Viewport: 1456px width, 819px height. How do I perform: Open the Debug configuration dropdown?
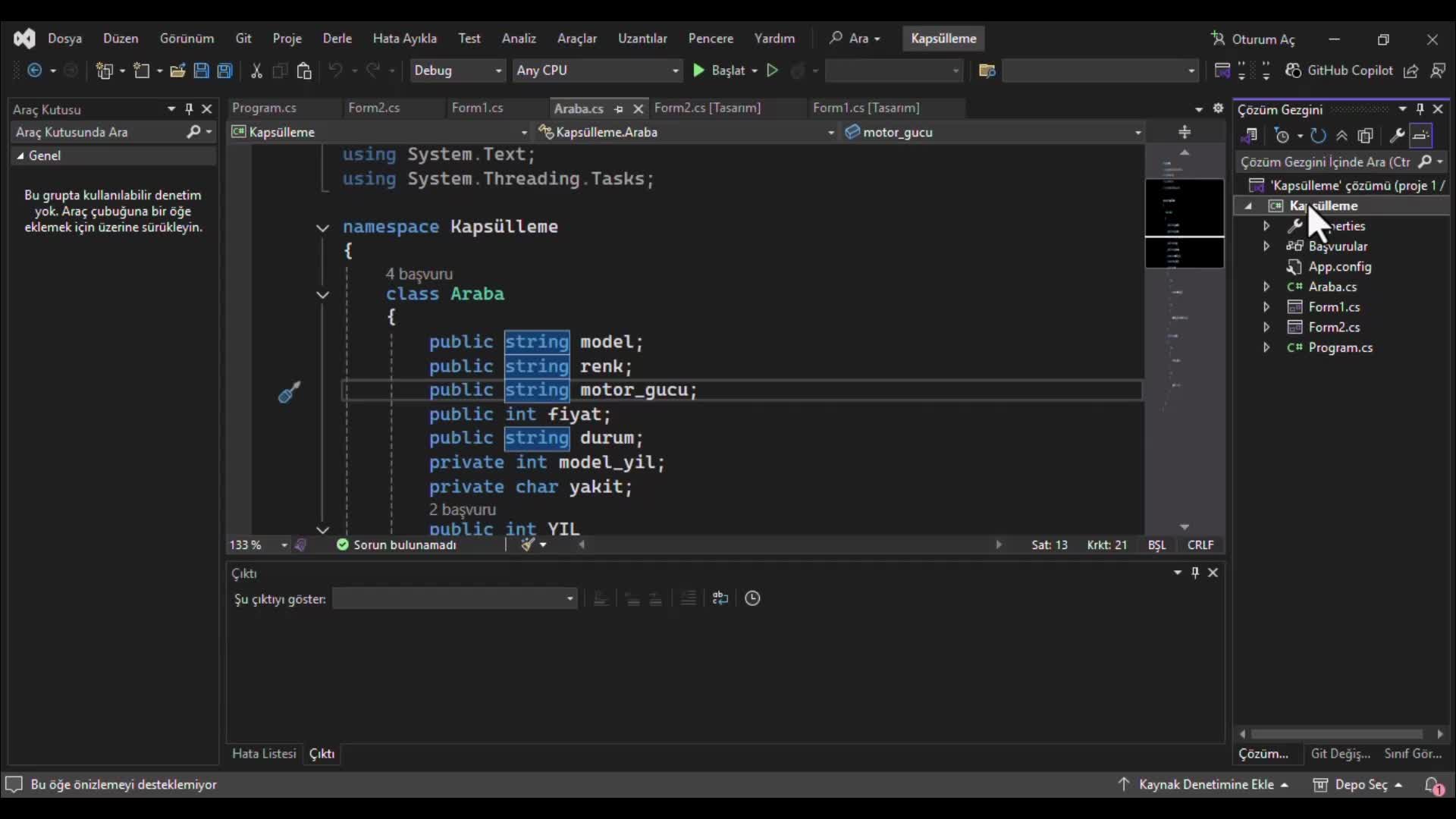(x=457, y=71)
